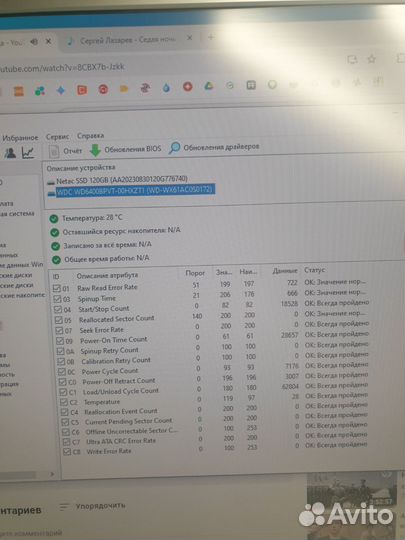Screen dimensions: 405x540
Task: Open the Избранное menu
Action: pyautogui.click(x=20, y=138)
